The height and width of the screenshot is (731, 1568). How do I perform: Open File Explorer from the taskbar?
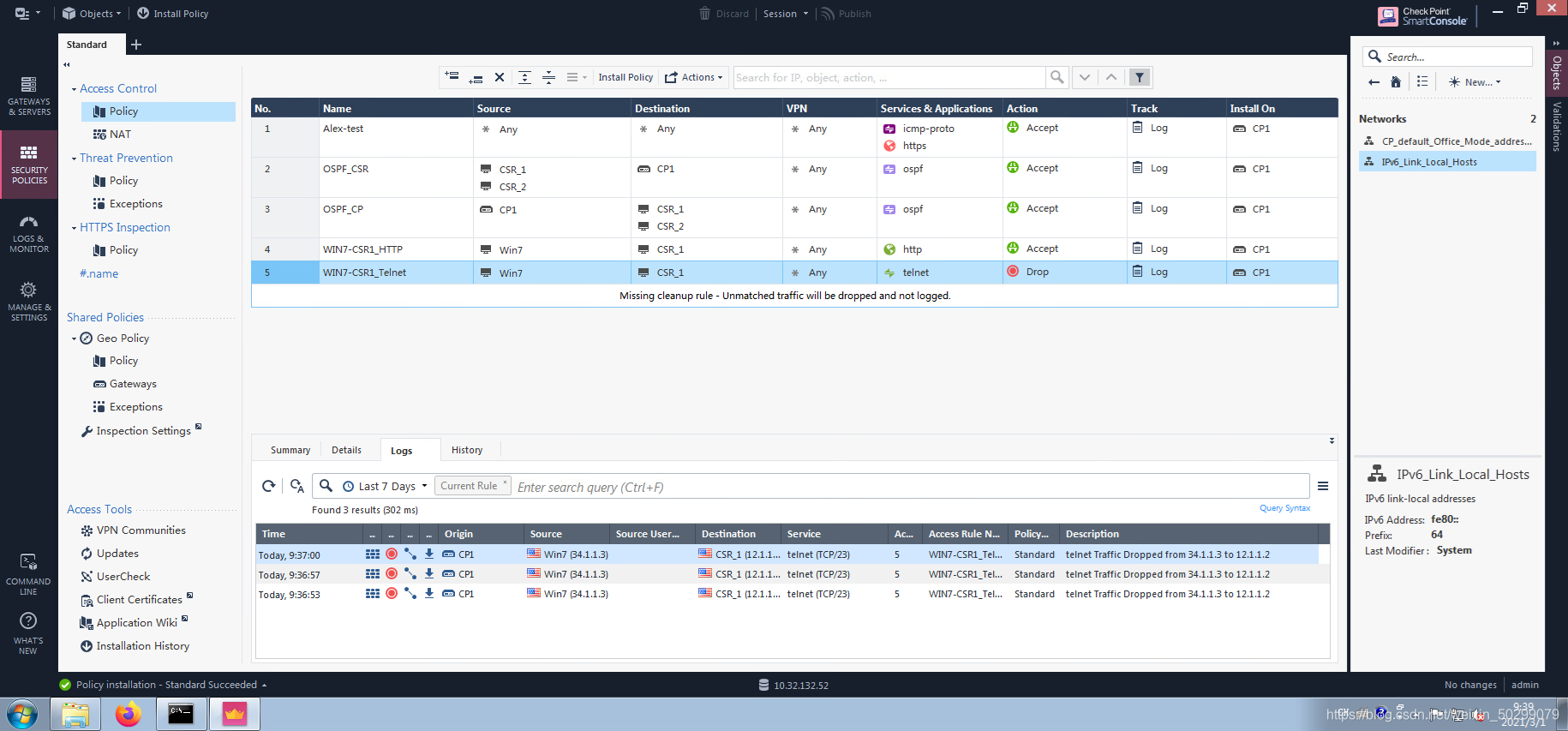(x=75, y=714)
